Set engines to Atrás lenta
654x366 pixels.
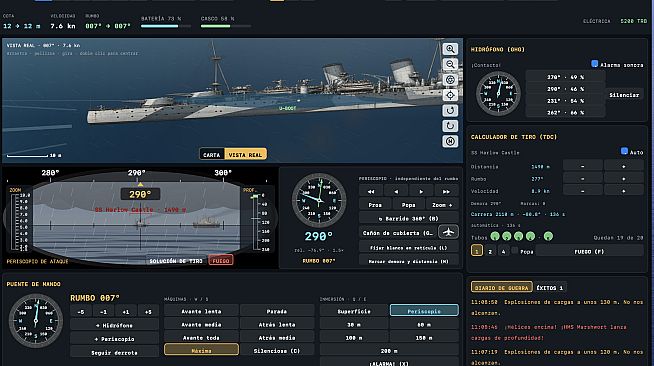[x=277, y=324]
